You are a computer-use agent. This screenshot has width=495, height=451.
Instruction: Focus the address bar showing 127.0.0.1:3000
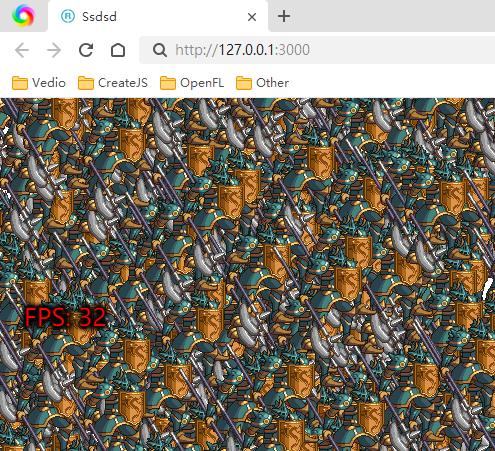click(317, 50)
